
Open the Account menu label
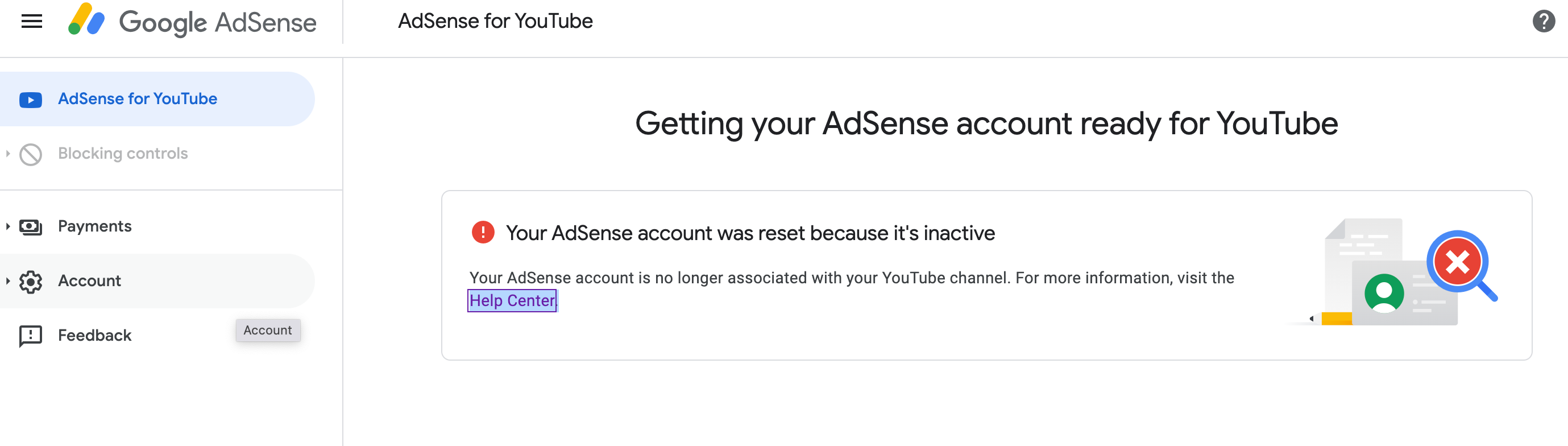89,281
